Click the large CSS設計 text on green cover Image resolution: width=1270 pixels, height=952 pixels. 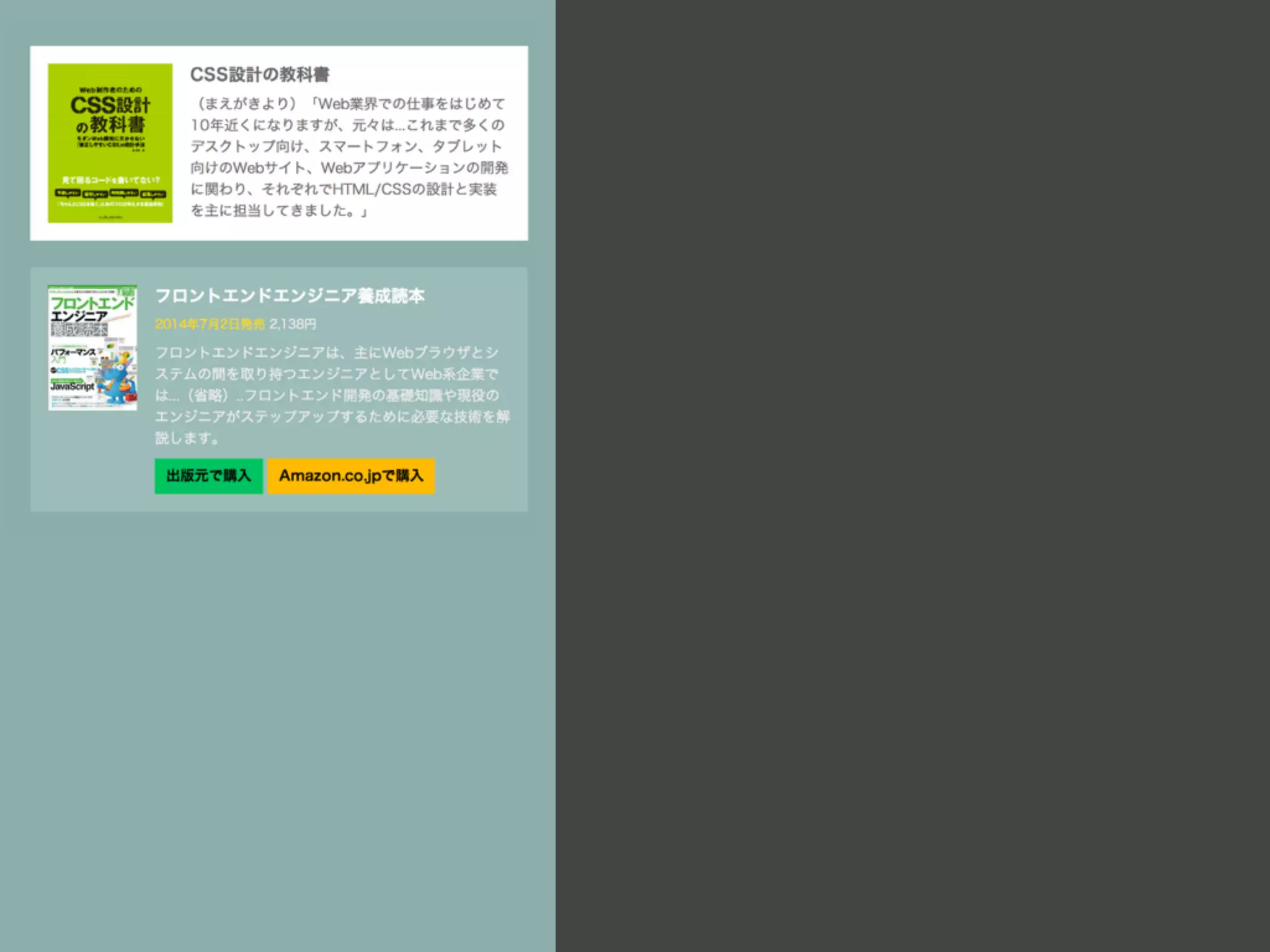point(110,105)
